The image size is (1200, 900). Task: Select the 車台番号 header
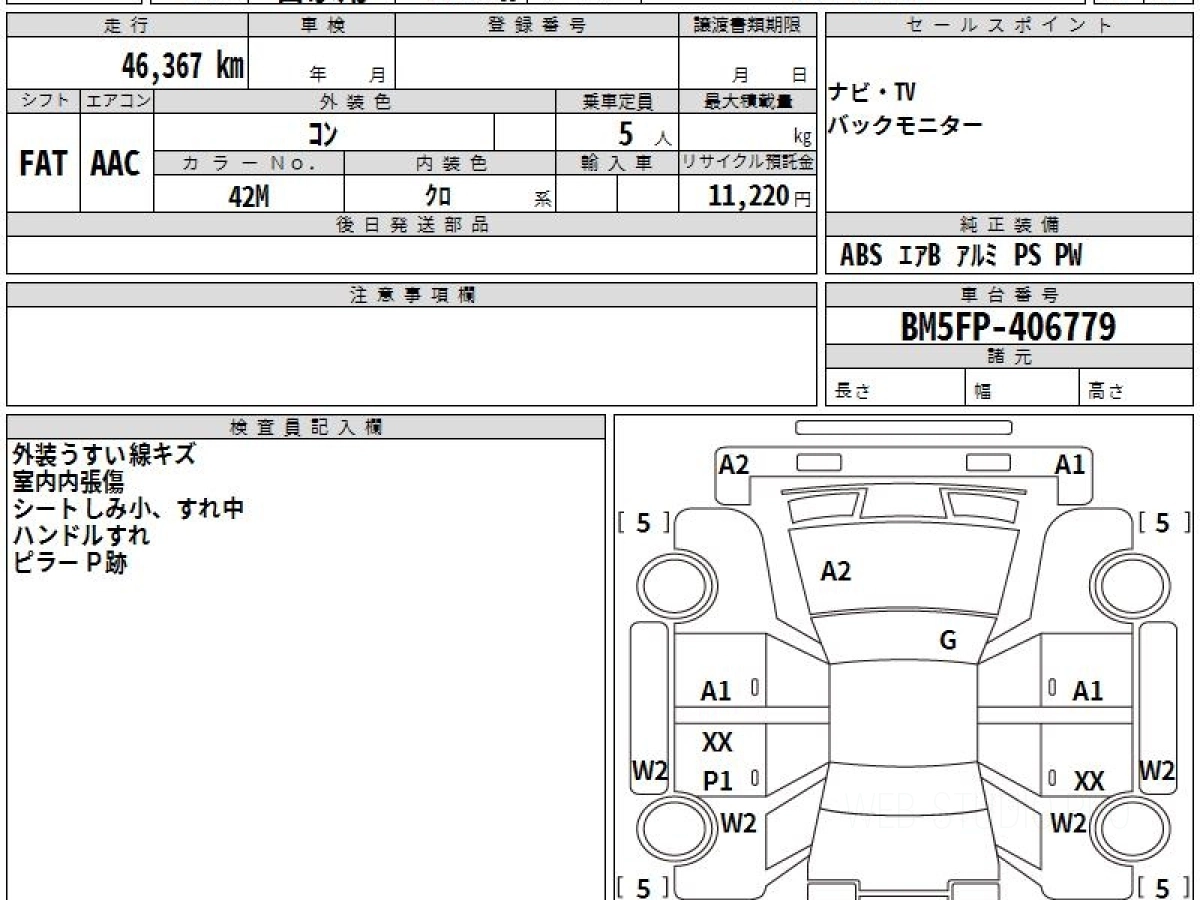(x=1009, y=295)
